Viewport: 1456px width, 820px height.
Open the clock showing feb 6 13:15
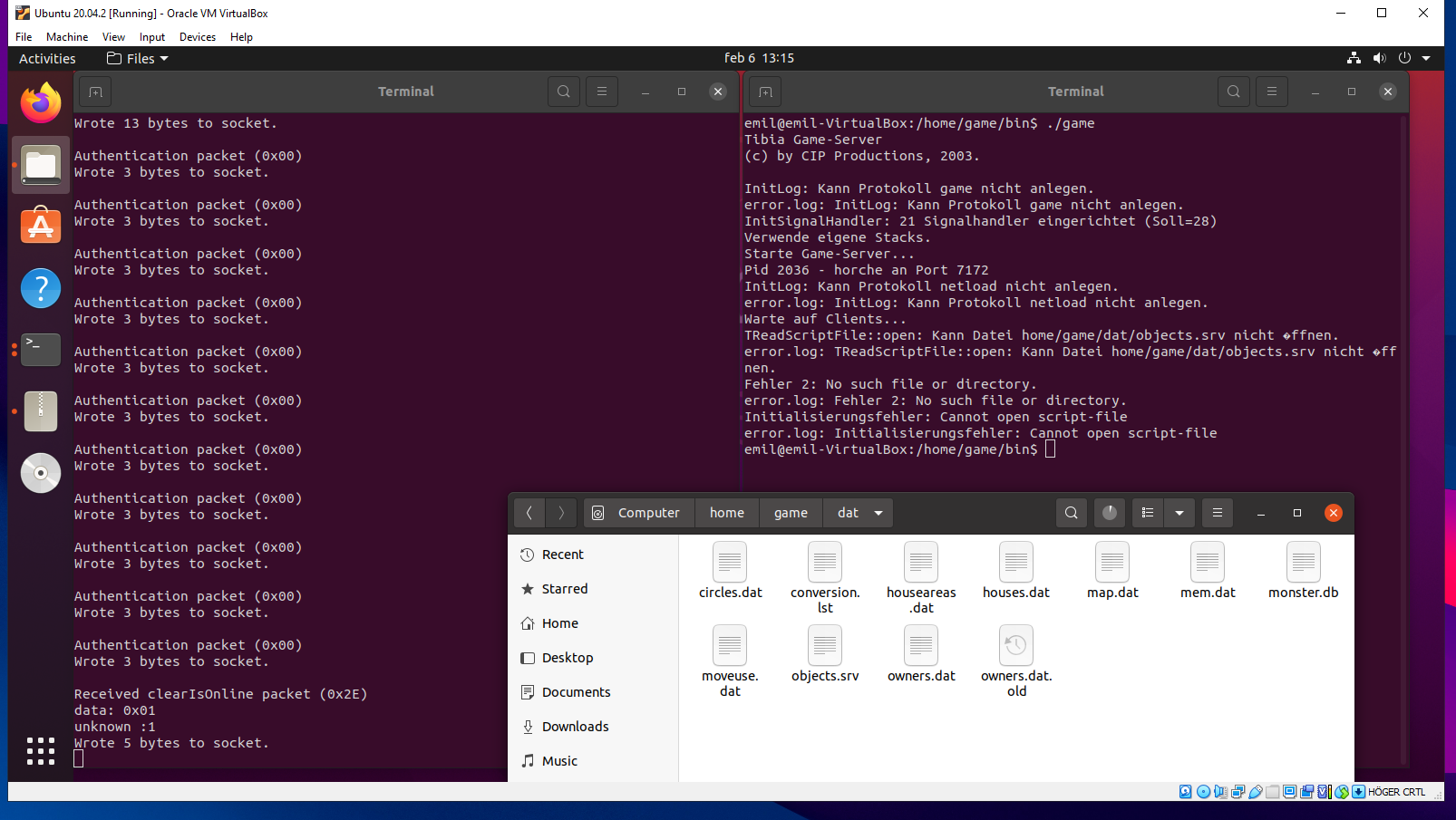[x=759, y=58]
